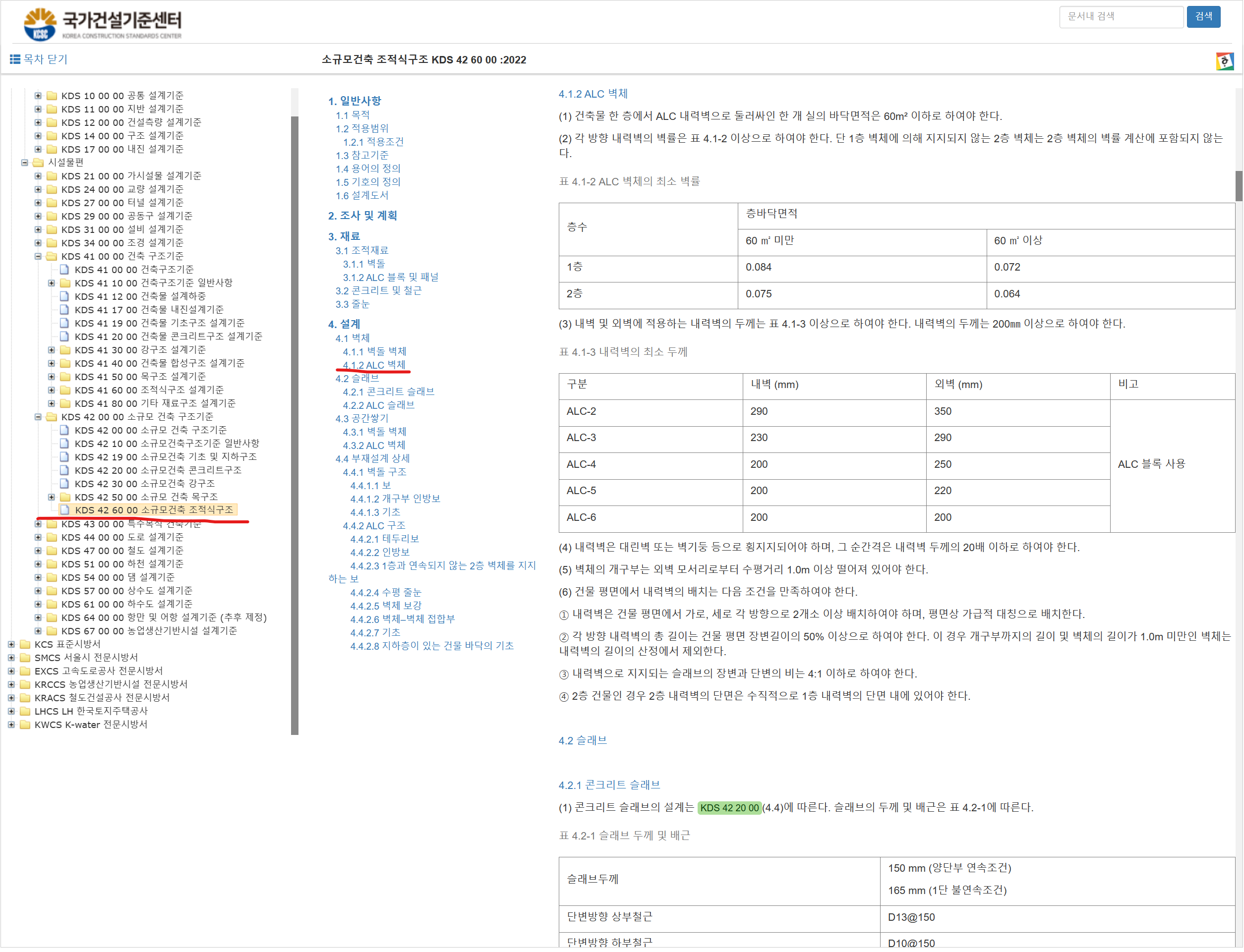Expand the SMCS 서울시 전문시방서 node
This screenshot has width=1244, height=952.
pyautogui.click(x=11, y=657)
